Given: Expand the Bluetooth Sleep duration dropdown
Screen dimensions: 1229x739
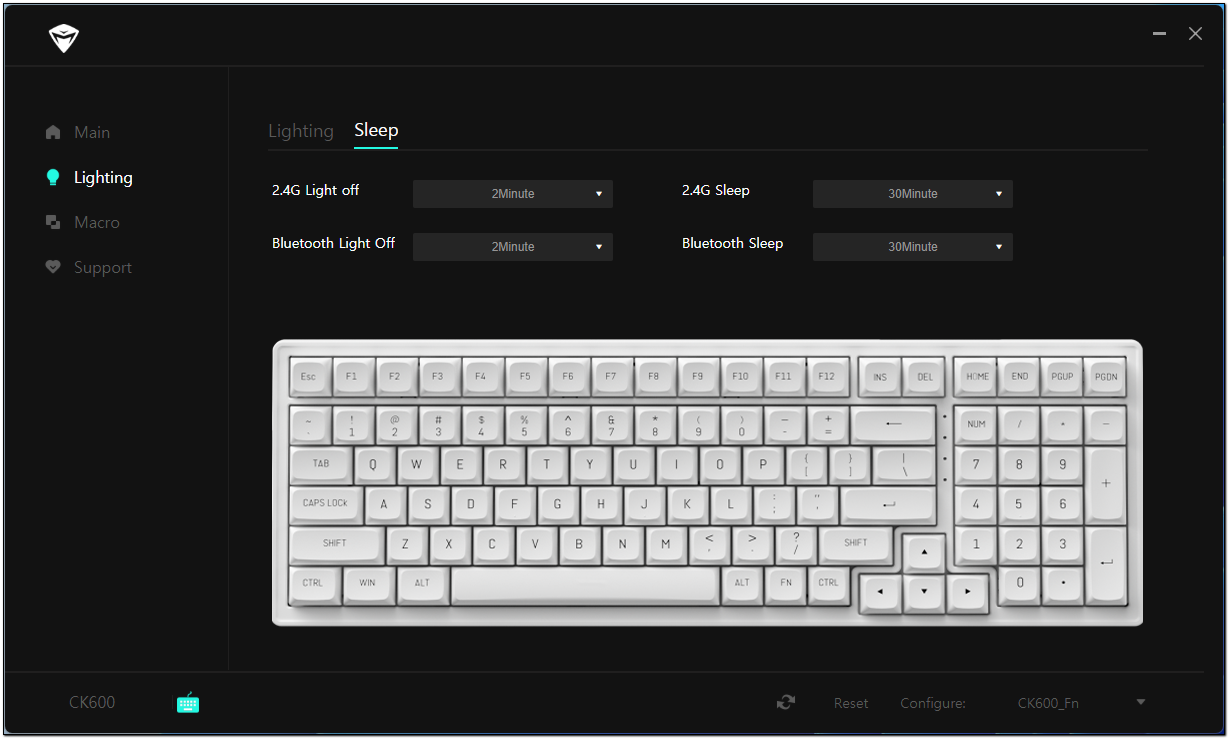Looking at the screenshot, I should 912,247.
